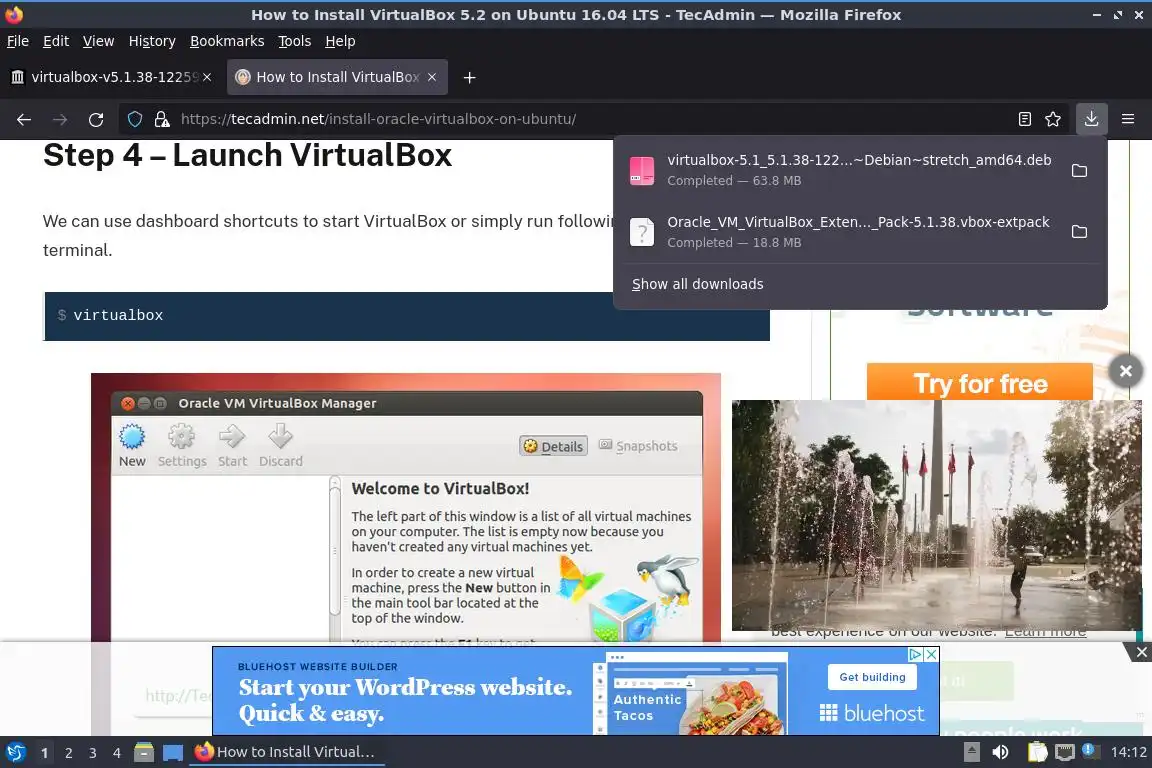Open the File menu
This screenshot has height=768, width=1152.
pos(18,41)
